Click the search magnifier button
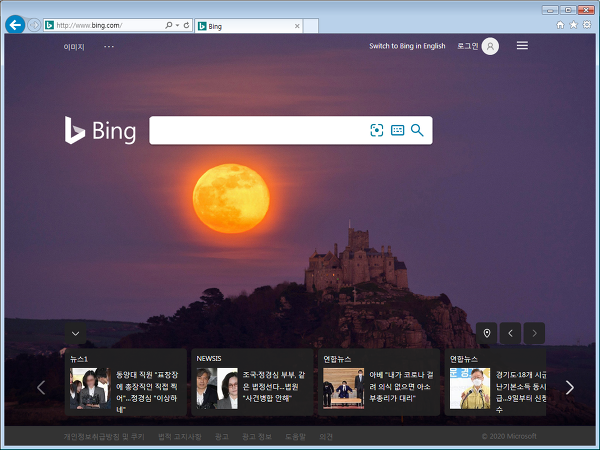The width and height of the screenshot is (600, 450). (417, 130)
